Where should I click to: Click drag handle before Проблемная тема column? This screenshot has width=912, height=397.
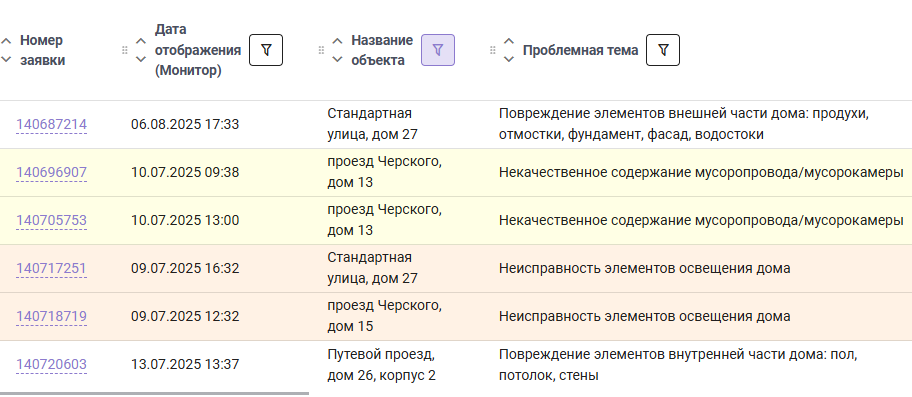493,50
